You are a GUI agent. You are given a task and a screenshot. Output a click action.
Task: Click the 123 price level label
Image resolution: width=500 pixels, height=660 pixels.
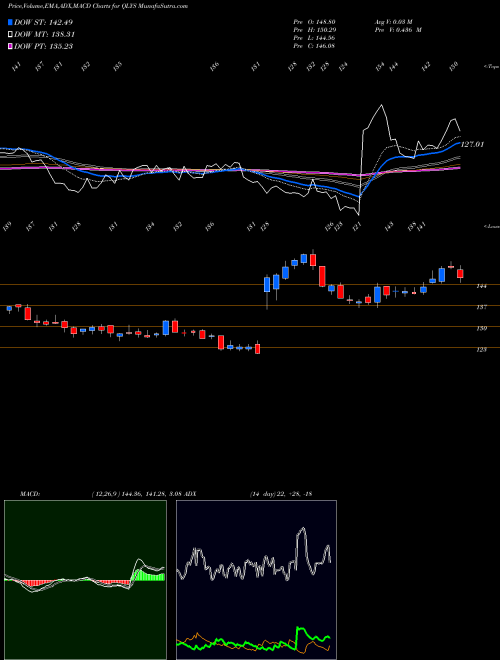click(x=481, y=349)
